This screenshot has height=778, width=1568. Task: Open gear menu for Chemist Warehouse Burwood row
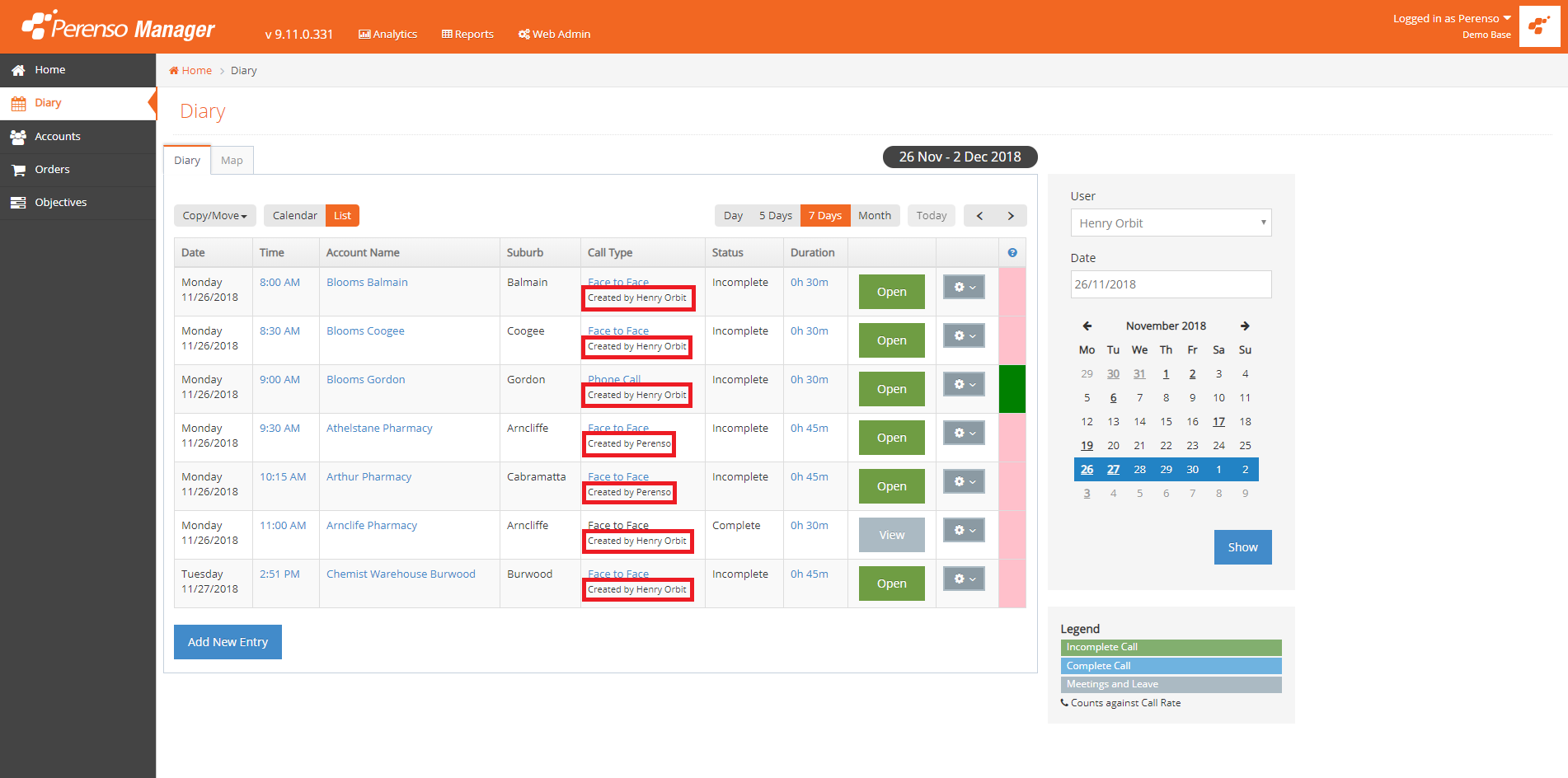coord(964,579)
